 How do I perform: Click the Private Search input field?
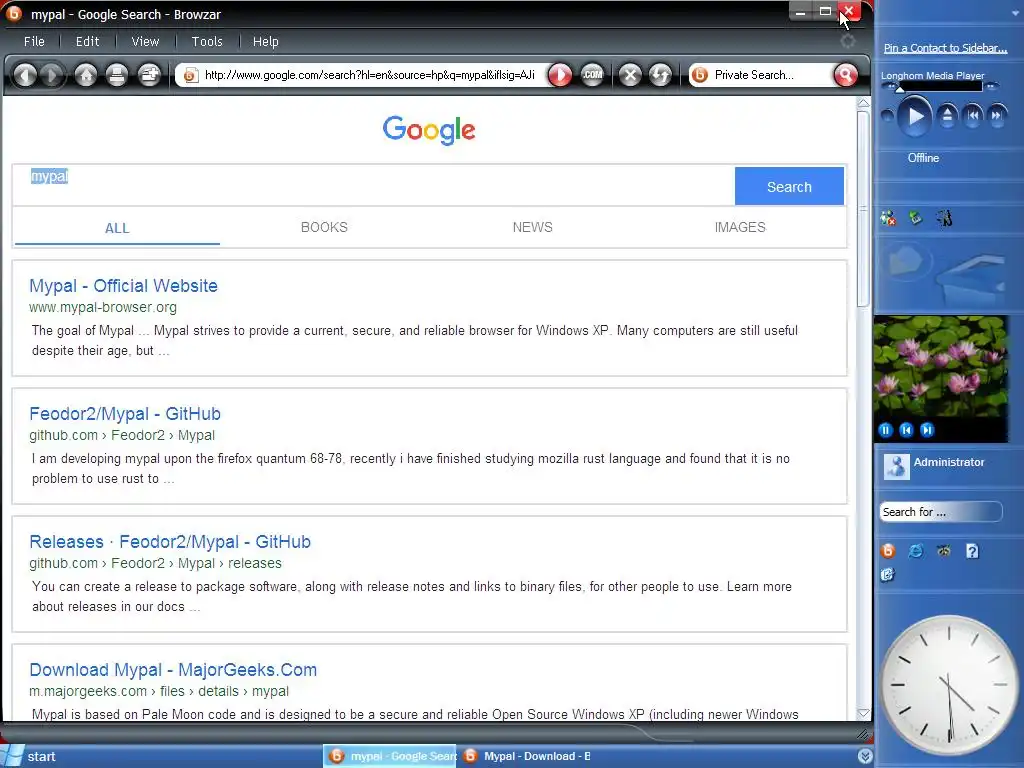pos(771,75)
